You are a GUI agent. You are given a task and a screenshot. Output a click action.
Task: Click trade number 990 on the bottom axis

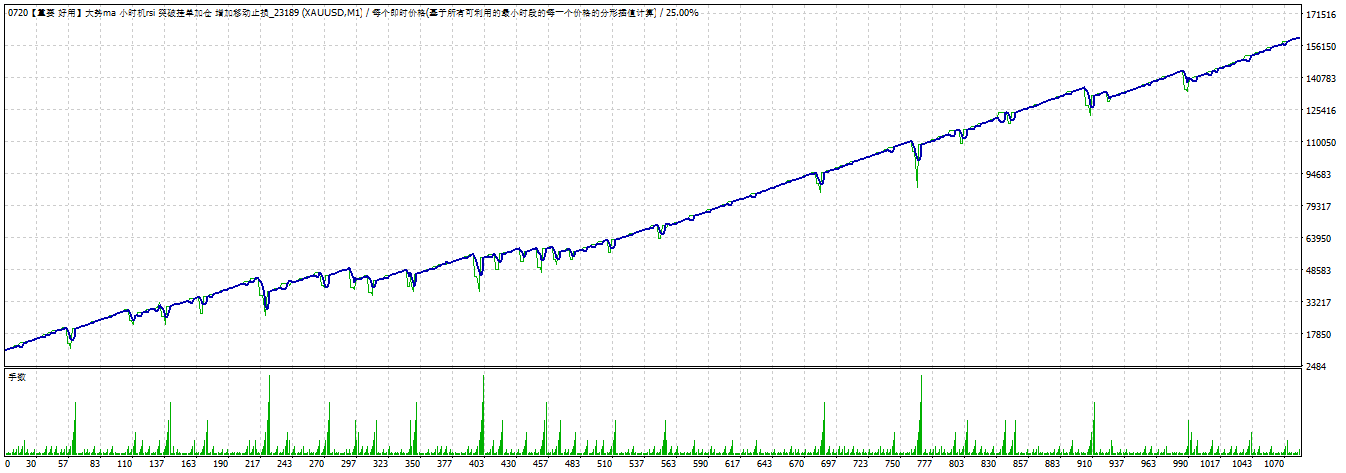(1180, 464)
